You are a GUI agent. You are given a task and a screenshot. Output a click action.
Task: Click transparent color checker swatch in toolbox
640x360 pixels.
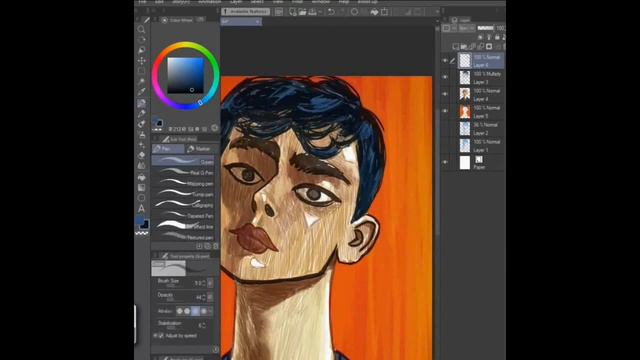142,233
